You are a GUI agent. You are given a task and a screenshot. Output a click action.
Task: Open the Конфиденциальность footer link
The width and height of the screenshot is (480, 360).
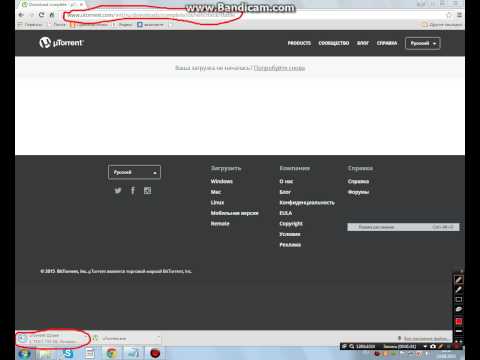(x=307, y=202)
